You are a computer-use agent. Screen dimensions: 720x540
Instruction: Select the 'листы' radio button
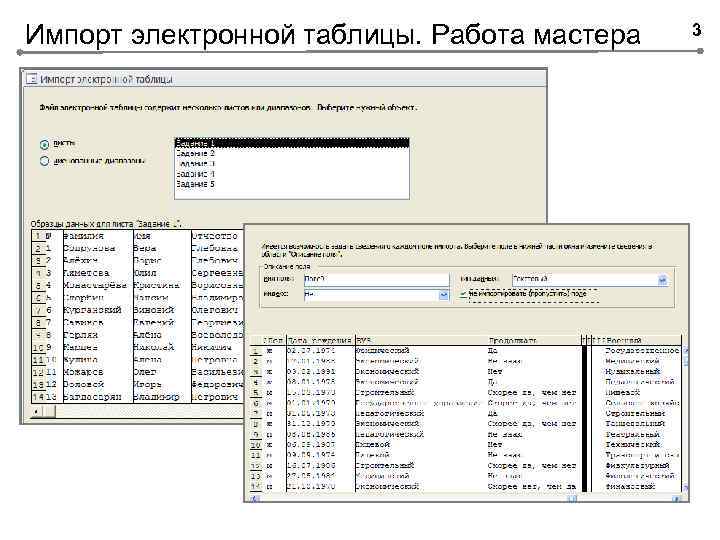click(x=44, y=144)
